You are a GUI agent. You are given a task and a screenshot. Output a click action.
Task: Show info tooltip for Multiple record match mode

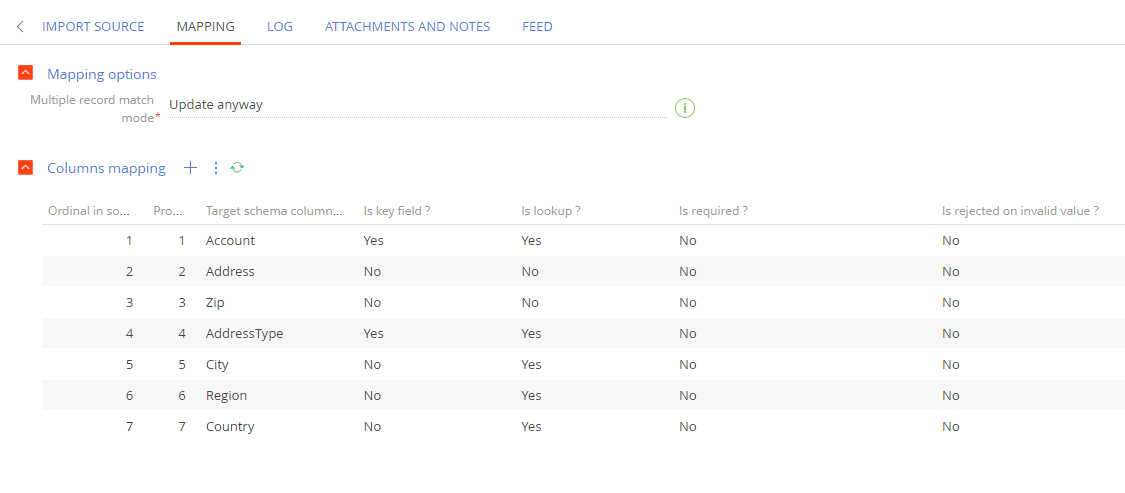point(685,108)
